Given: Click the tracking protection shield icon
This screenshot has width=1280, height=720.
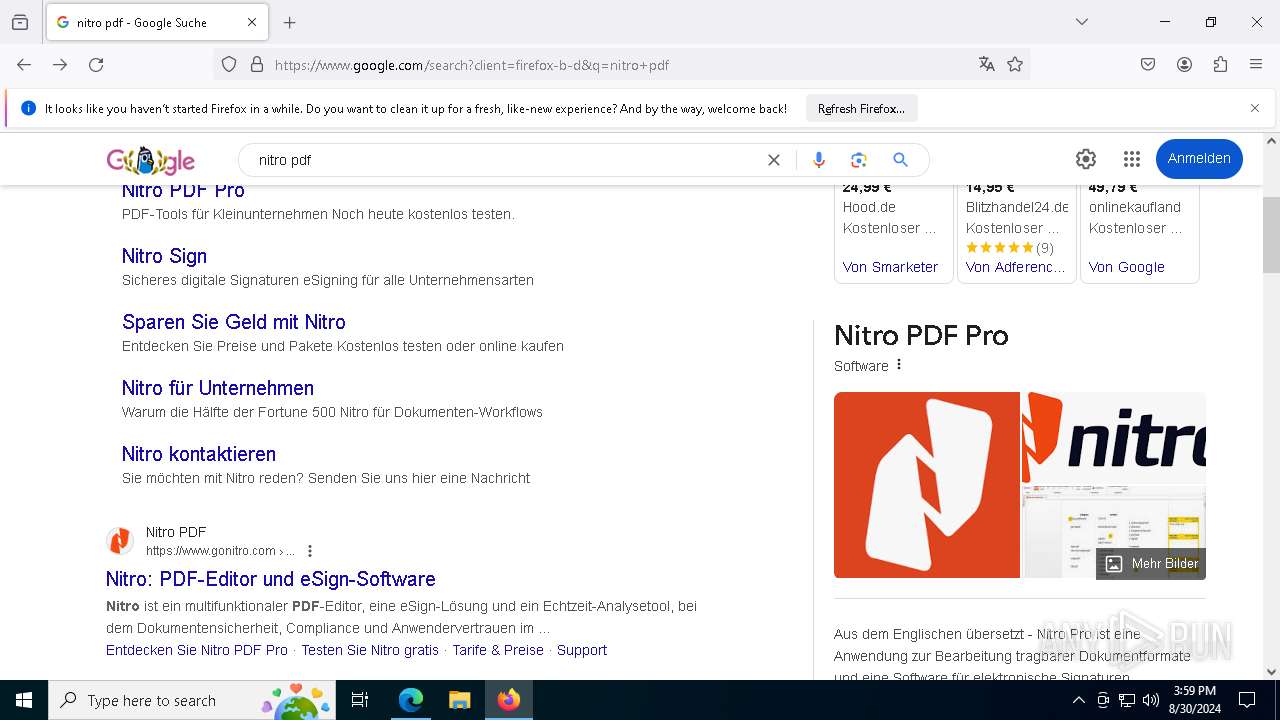Looking at the screenshot, I should [229, 65].
